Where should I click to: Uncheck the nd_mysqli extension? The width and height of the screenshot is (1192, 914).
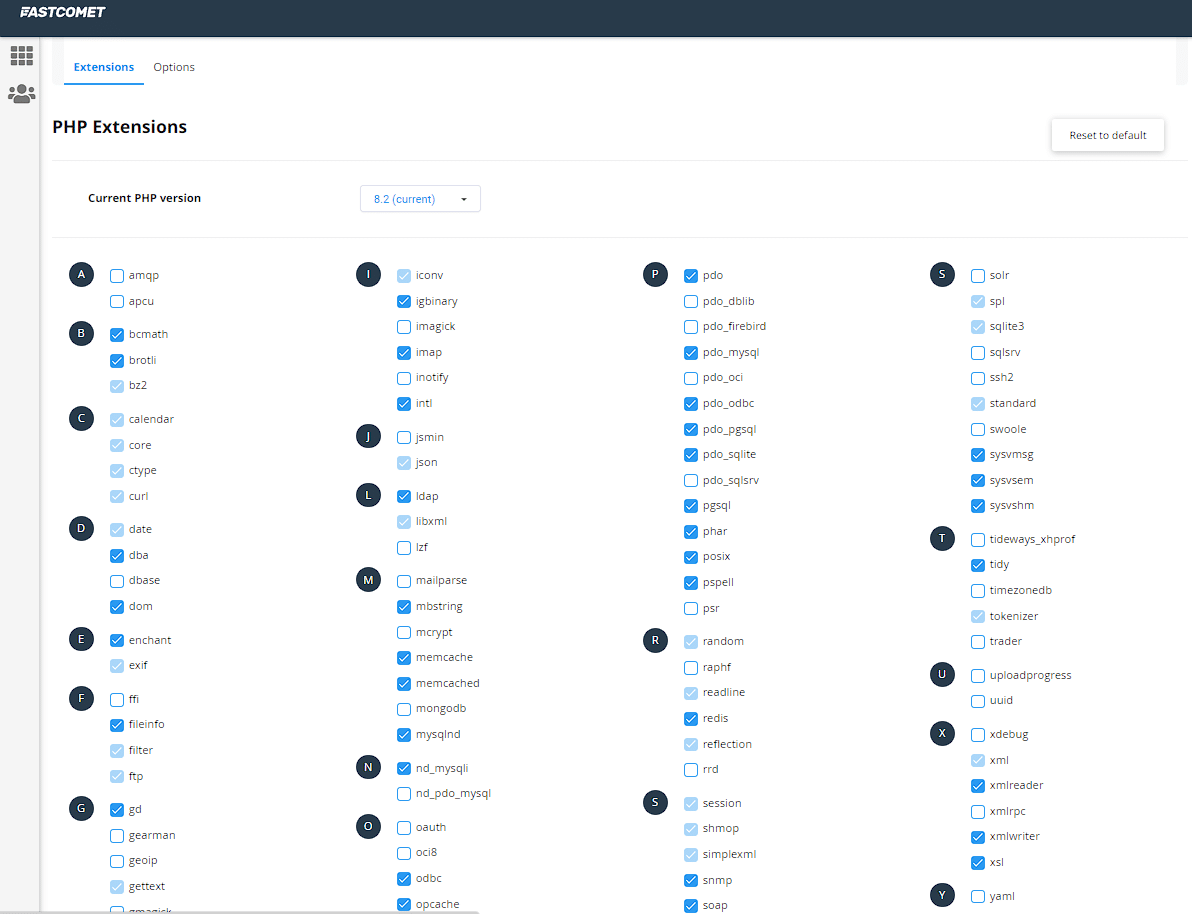(x=404, y=769)
